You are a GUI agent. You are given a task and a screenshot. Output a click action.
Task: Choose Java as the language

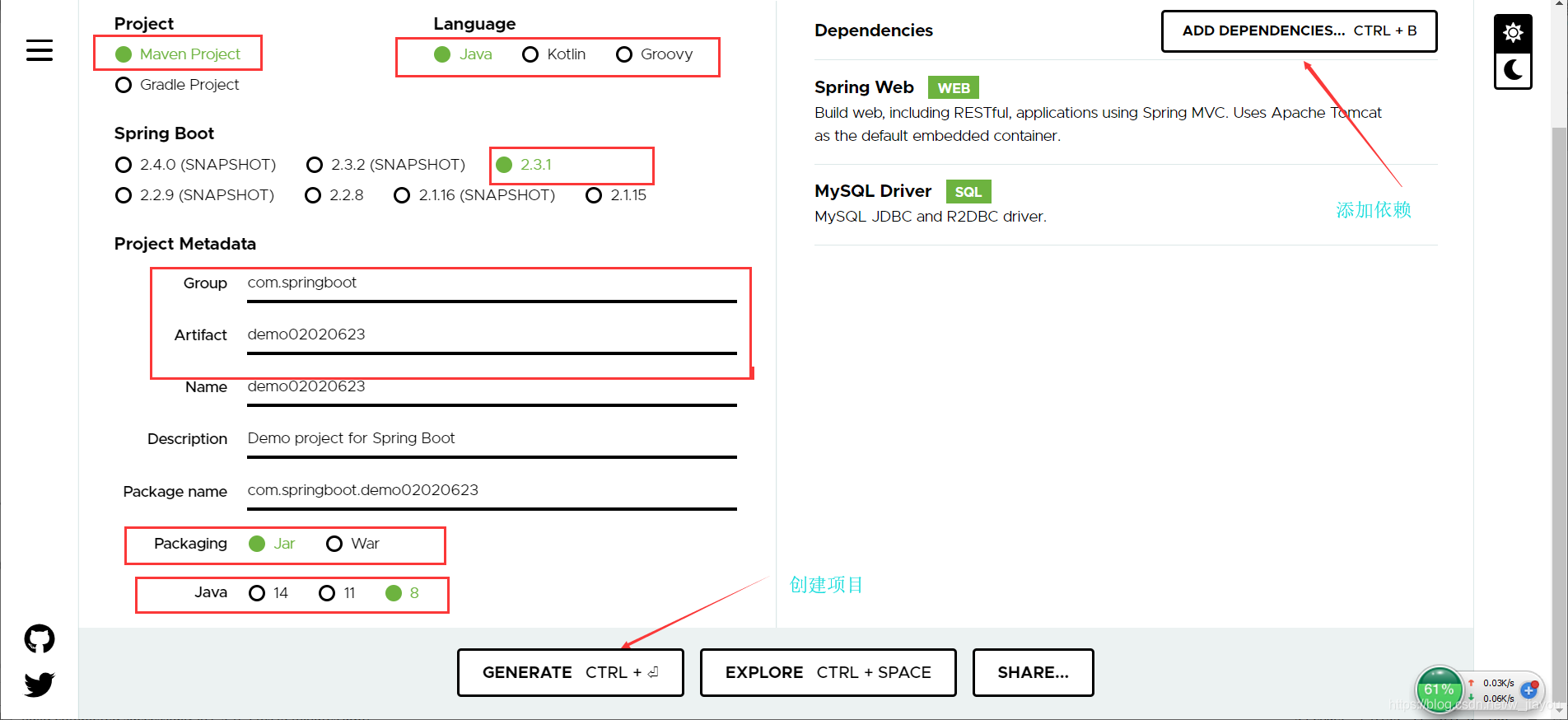463,54
